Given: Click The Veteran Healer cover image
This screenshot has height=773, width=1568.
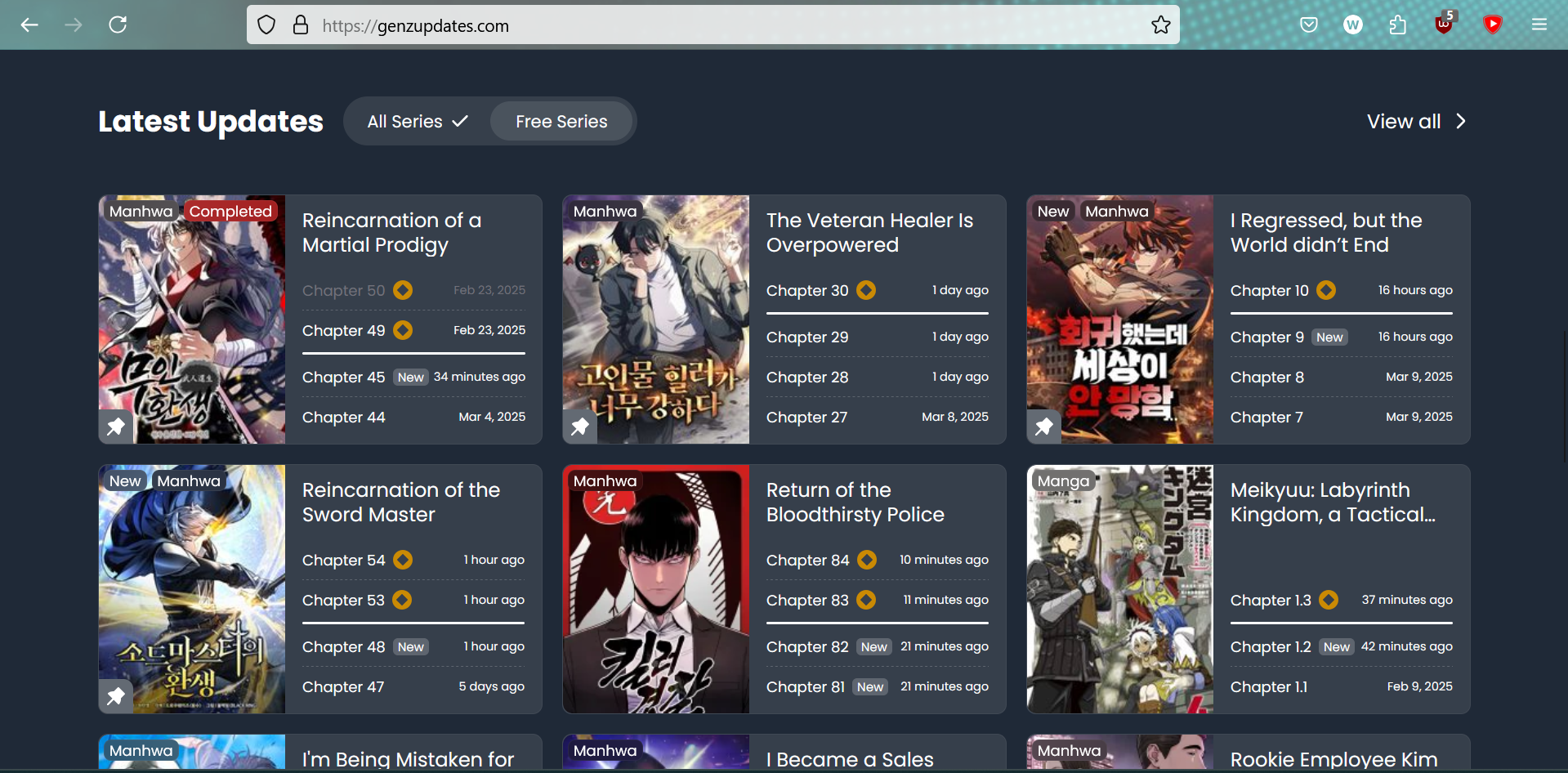Looking at the screenshot, I should point(656,319).
